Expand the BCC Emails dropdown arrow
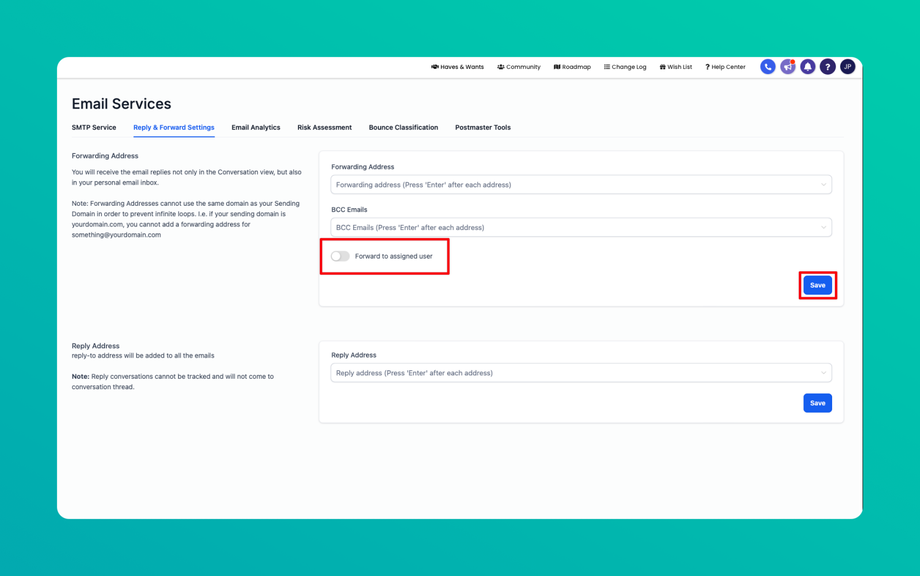This screenshot has width=920, height=576. coord(823,228)
